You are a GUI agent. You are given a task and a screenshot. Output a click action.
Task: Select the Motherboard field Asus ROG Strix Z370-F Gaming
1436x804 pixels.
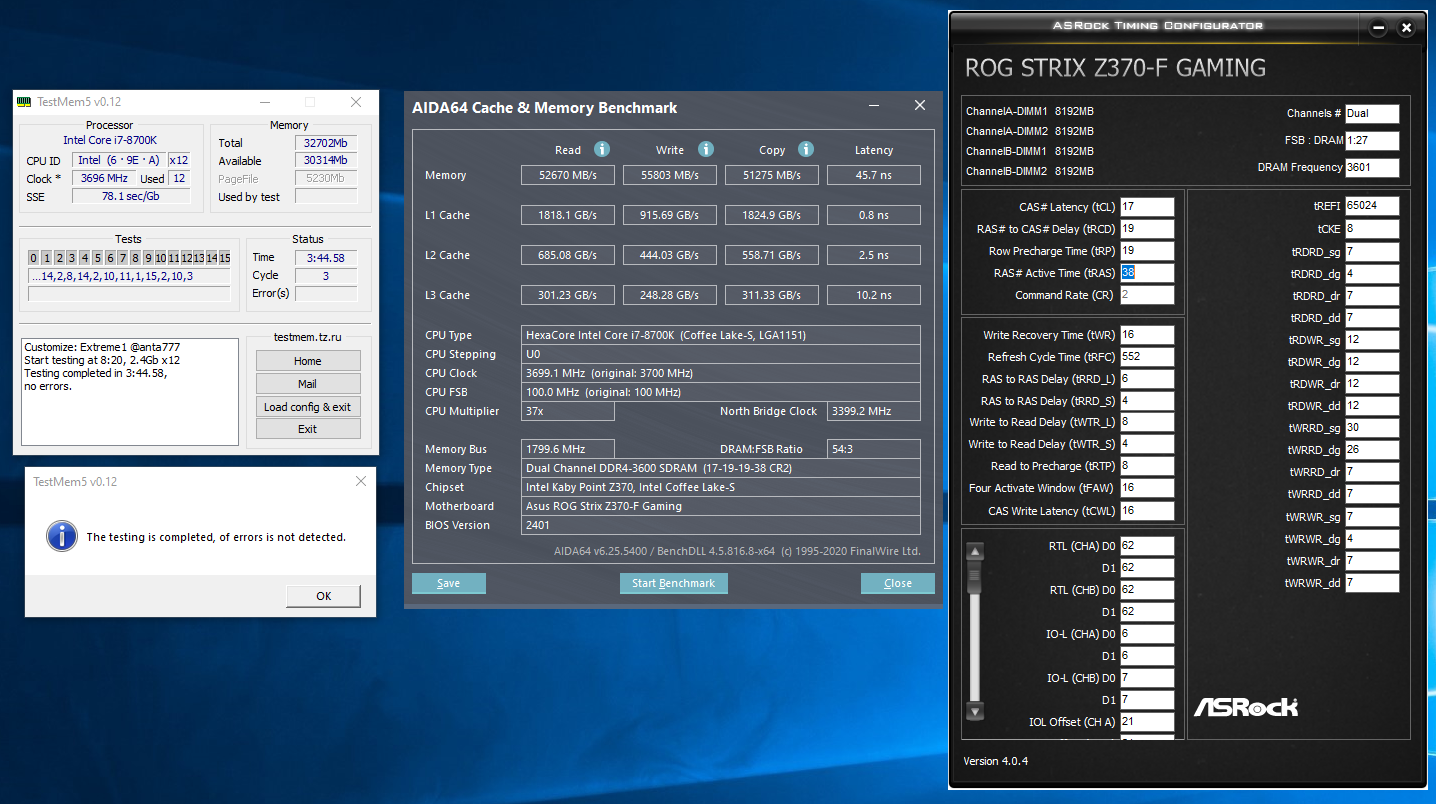coord(721,506)
